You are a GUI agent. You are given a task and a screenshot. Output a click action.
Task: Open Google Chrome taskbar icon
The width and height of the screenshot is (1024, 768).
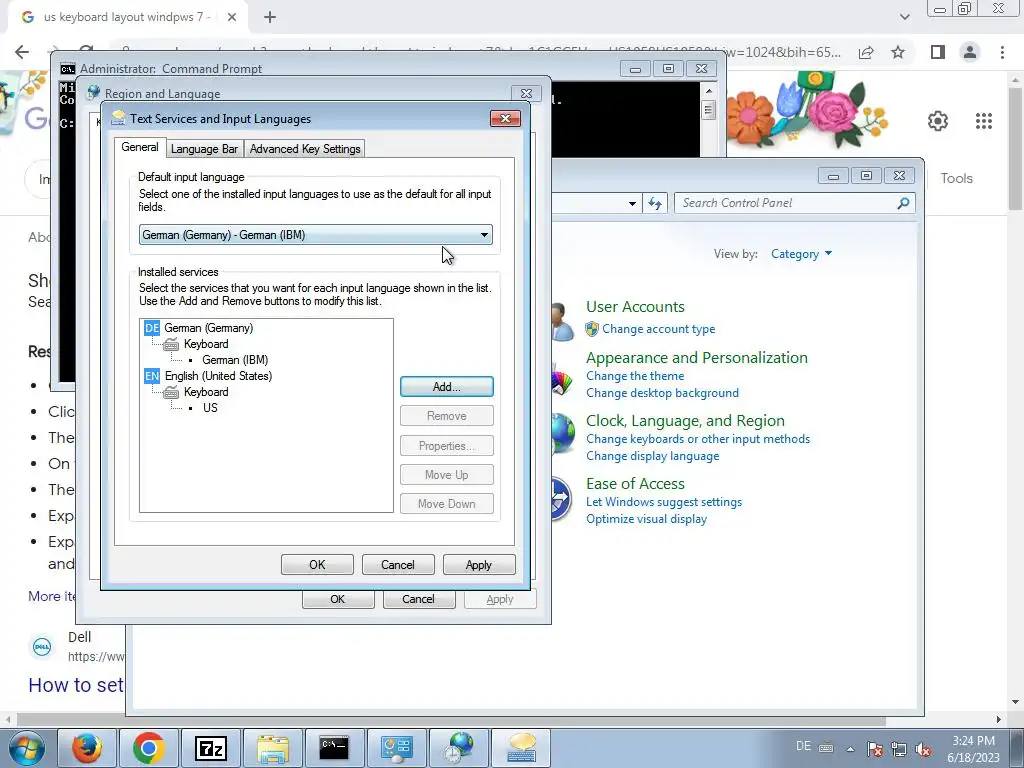click(x=148, y=748)
